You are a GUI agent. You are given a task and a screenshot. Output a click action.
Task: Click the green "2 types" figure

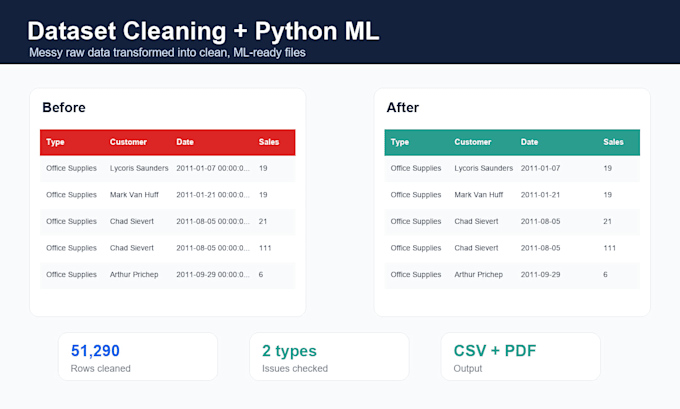click(x=289, y=351)
